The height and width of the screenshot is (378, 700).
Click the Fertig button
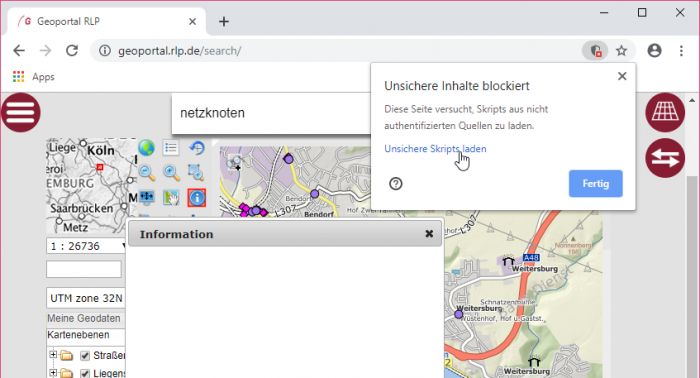tap(596, 183)
